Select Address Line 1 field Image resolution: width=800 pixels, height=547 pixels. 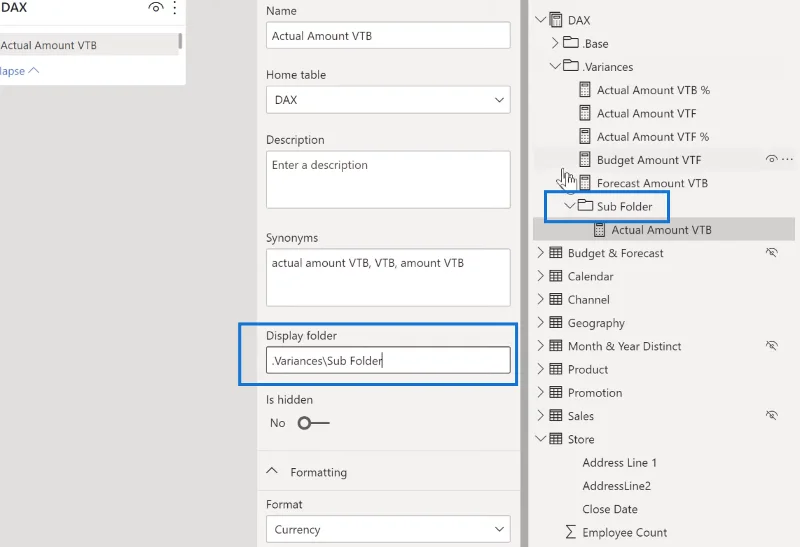point(619,462)
